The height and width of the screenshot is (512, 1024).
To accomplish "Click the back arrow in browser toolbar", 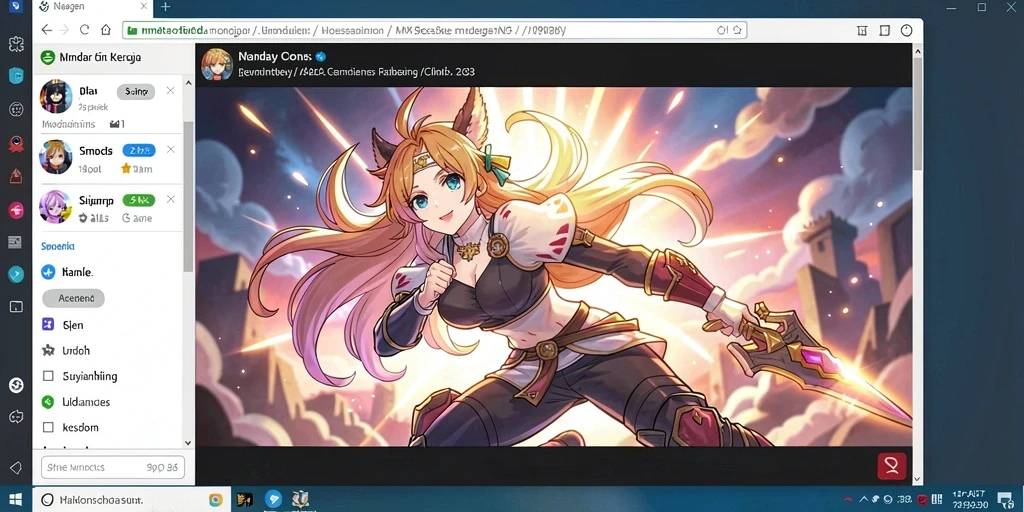I will pos(46,30).
